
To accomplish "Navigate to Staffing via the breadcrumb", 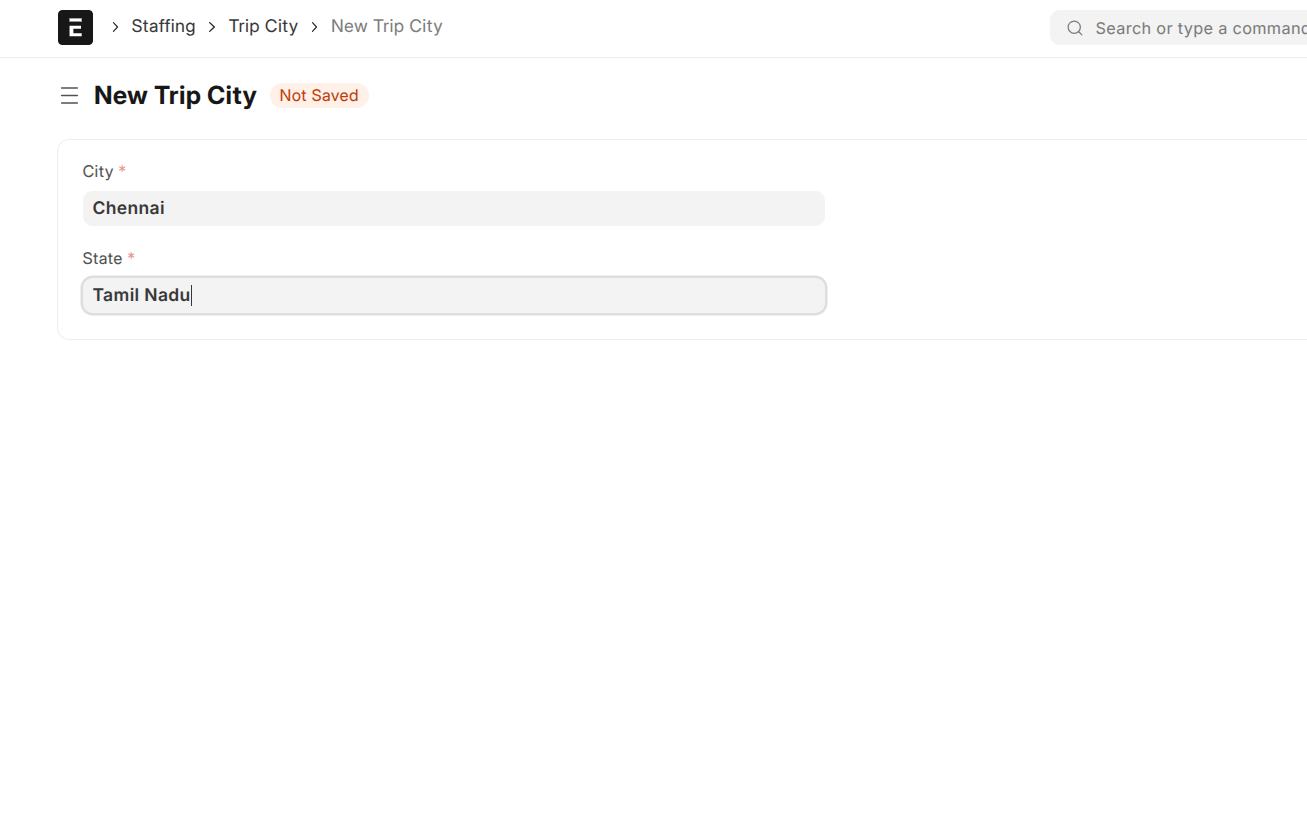I will (163, 26).
